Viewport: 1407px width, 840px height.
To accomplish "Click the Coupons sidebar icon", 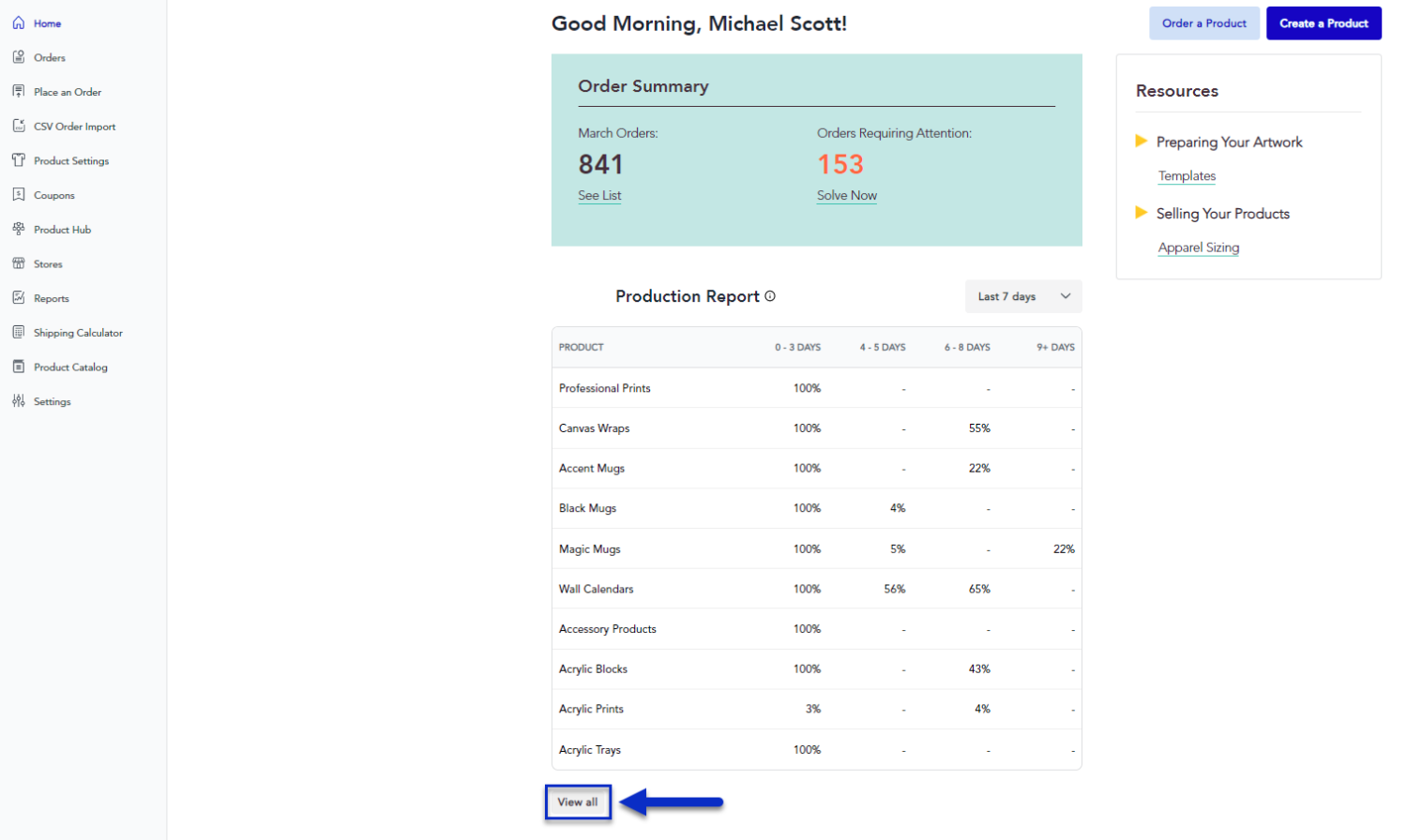I will [x=19, y=195].
